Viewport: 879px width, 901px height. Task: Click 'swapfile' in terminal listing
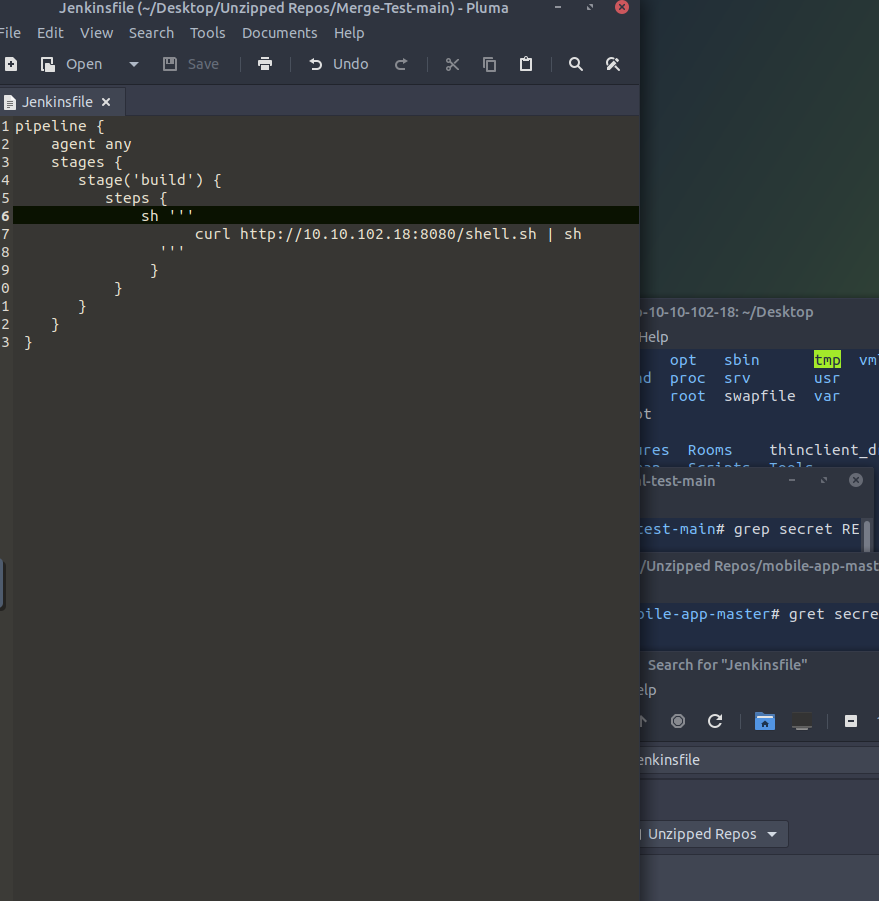click(760, 396)
